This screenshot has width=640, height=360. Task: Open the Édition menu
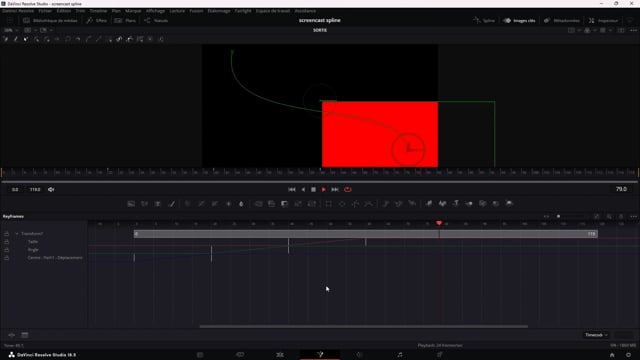pyautogui.click(x=64, y=11)
